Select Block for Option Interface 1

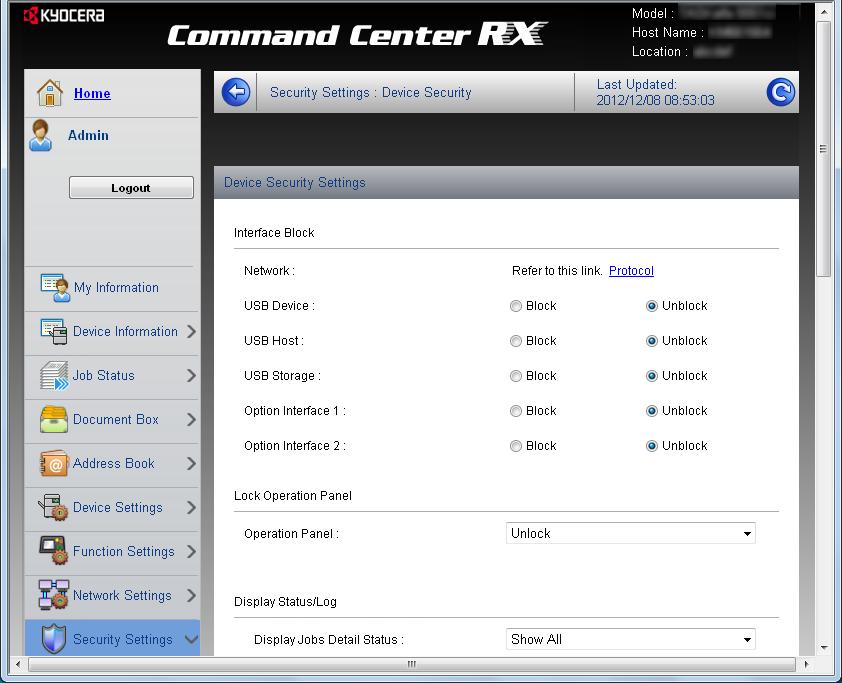pos(516,411)
